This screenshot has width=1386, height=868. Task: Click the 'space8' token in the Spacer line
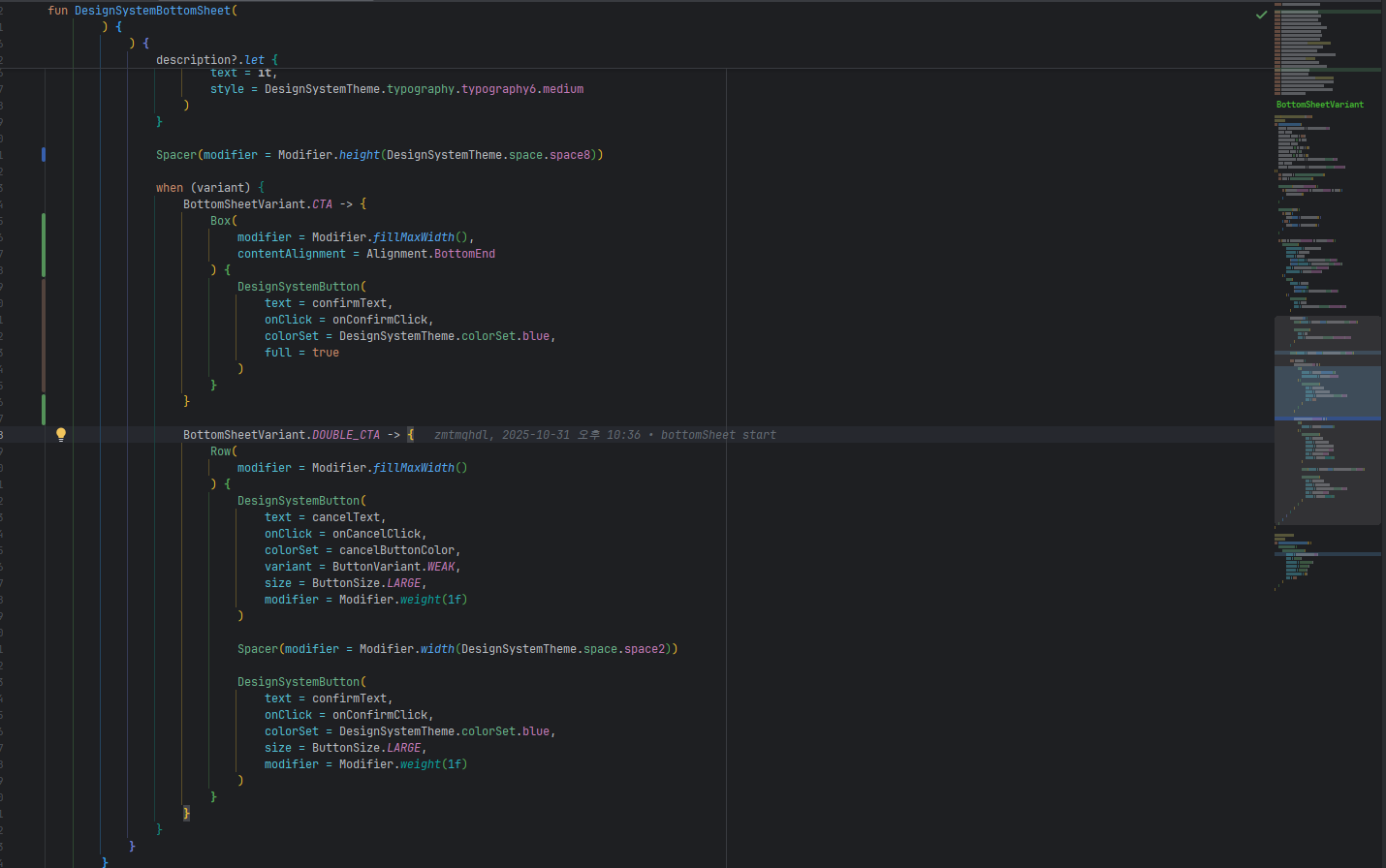(x=570, y=155)
